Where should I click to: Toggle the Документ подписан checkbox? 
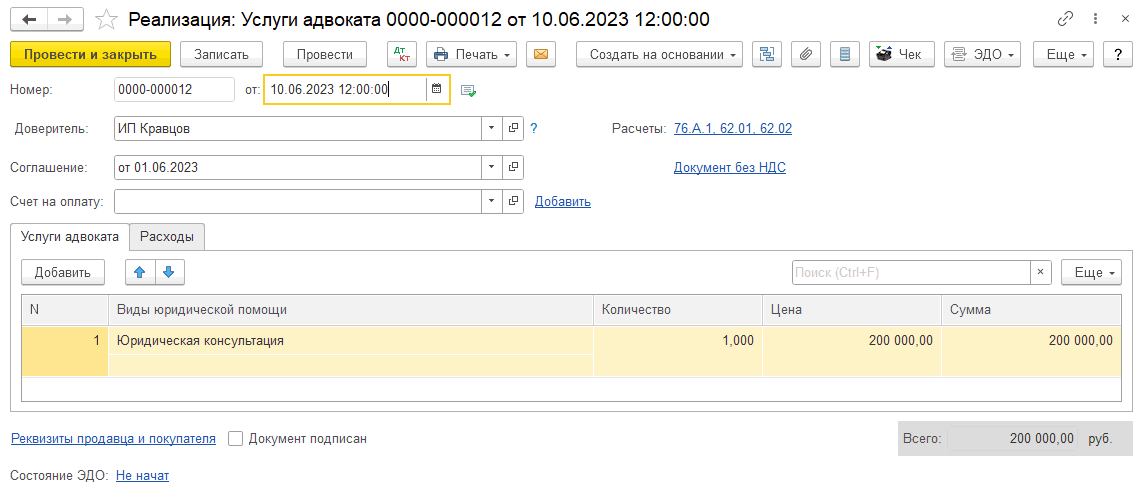coord(236,438)
